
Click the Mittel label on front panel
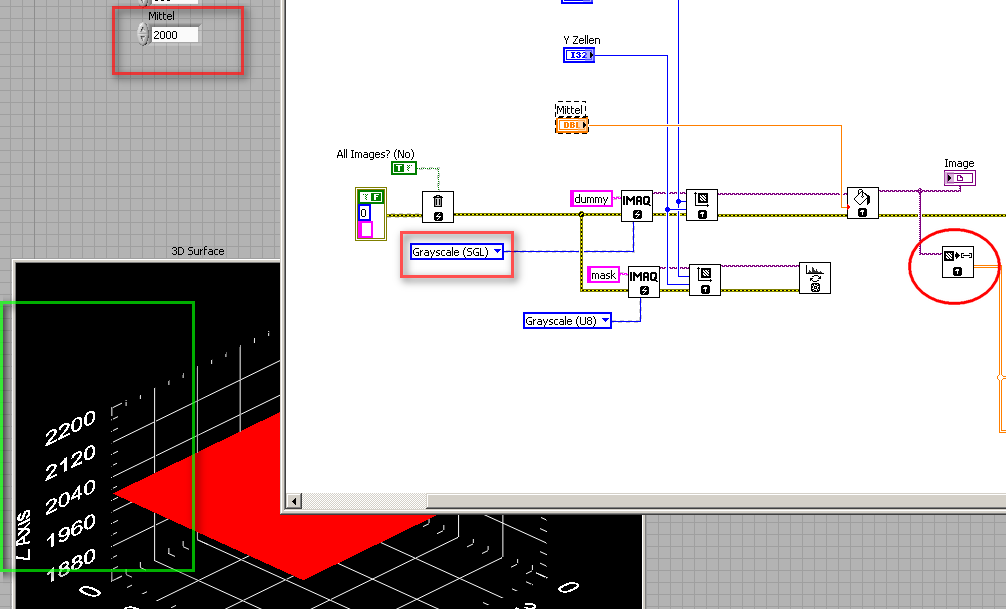[x=161, y=16]
